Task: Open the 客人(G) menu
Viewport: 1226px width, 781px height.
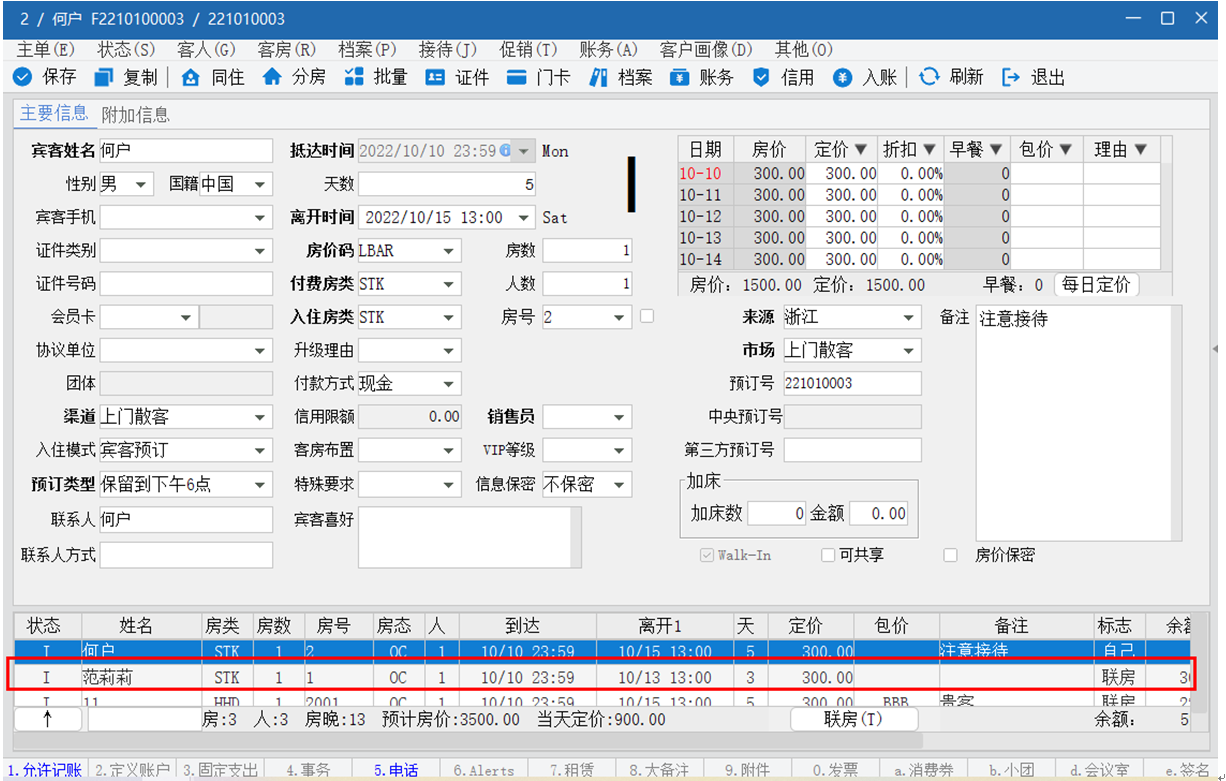Action: point(206,49)
